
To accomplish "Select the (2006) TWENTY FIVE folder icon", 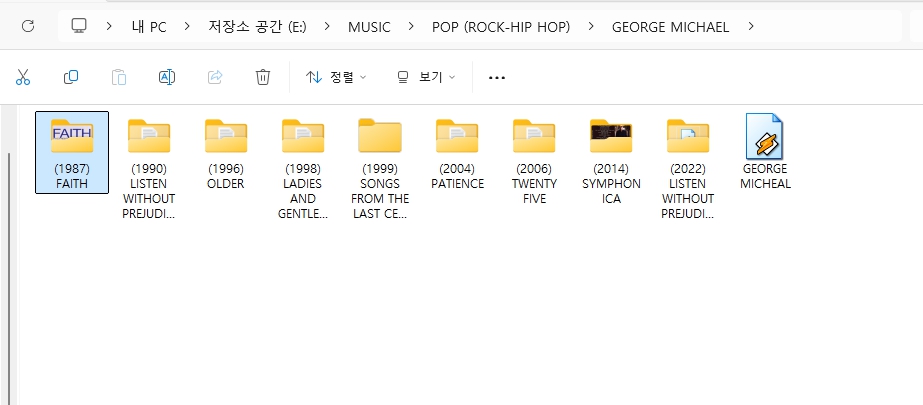I will click(534, 136).
